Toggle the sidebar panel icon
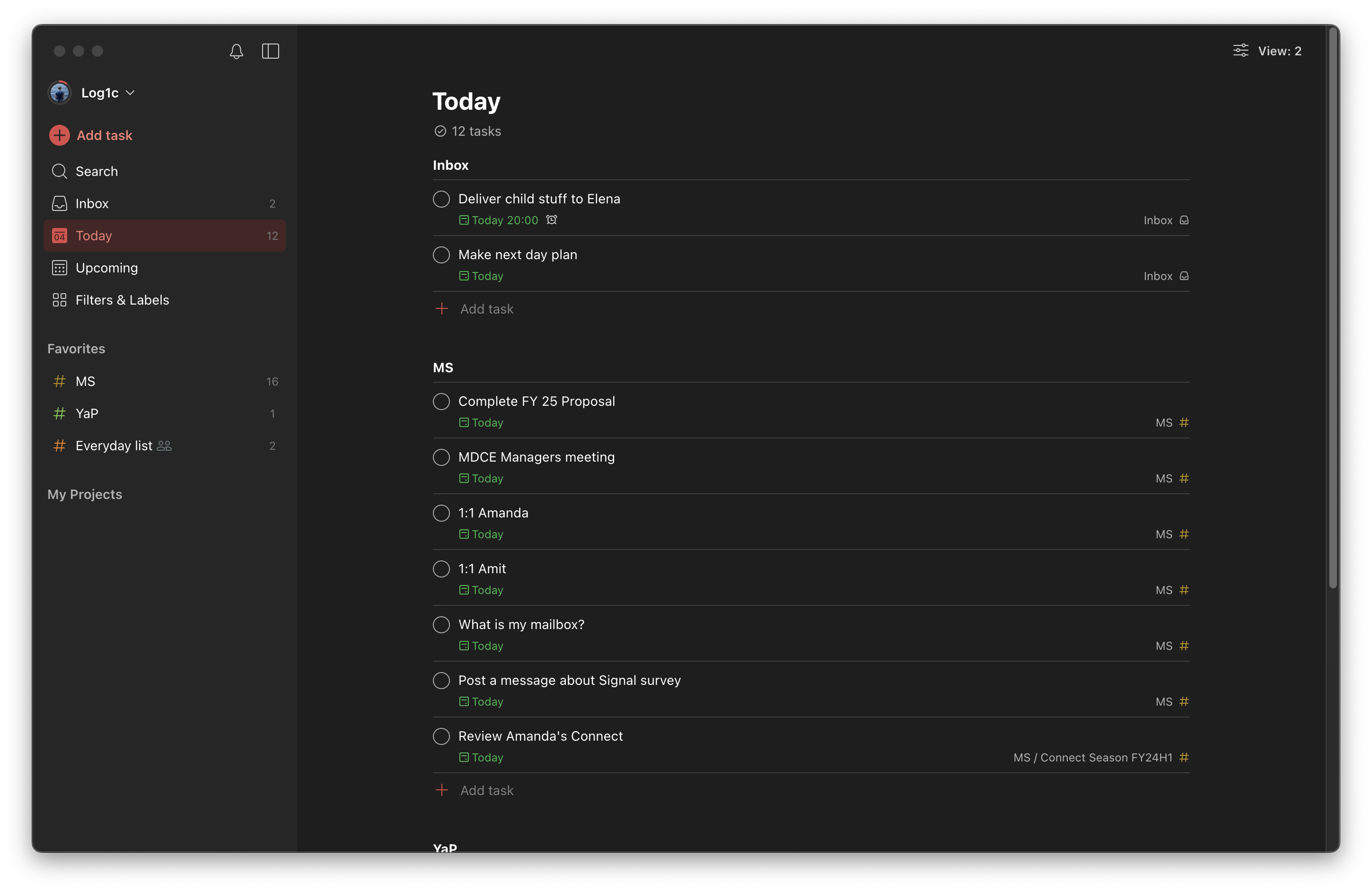 270,51
